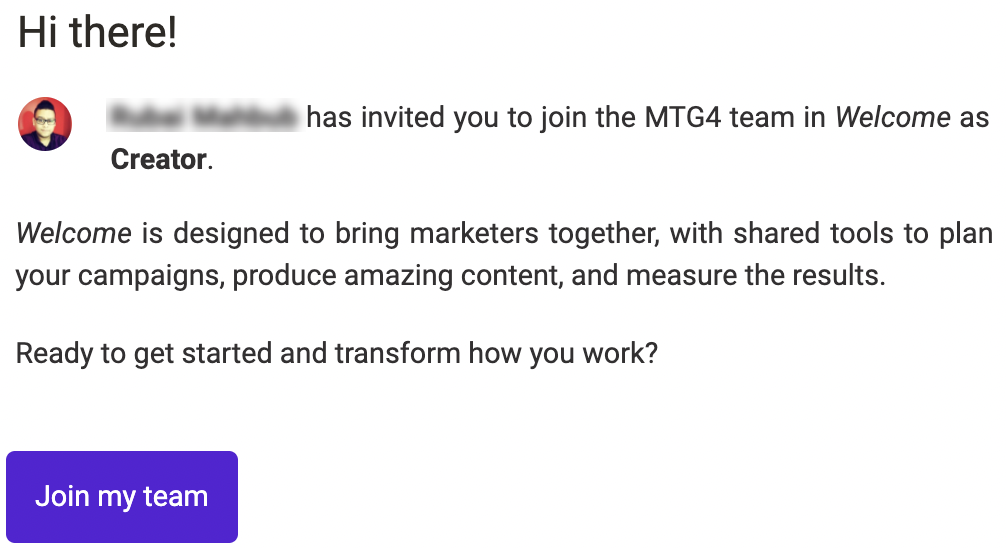
Task: Click the bold Creator role text
Action: 158,159
